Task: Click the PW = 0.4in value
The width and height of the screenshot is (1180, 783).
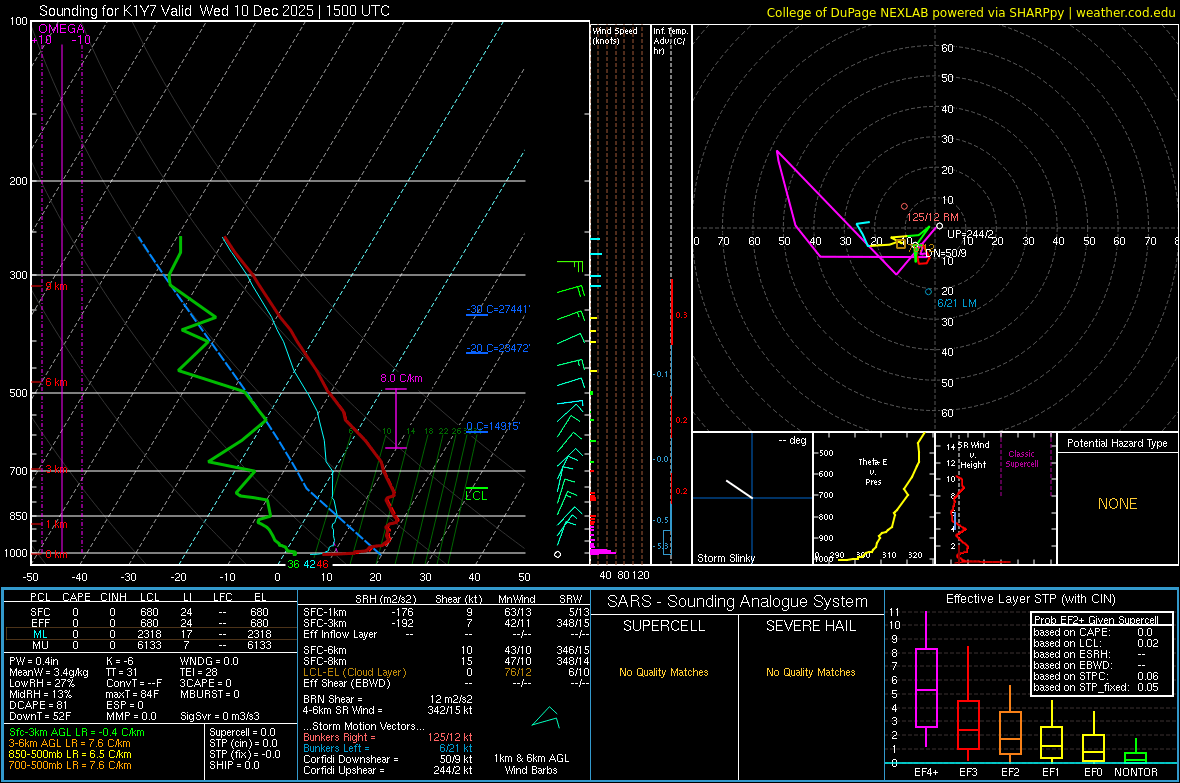Action: [34, 661]
